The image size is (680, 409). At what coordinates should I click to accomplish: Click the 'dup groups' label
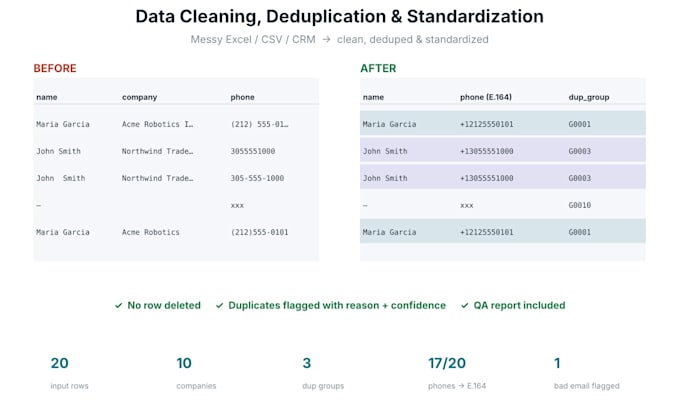coord(323,386)
